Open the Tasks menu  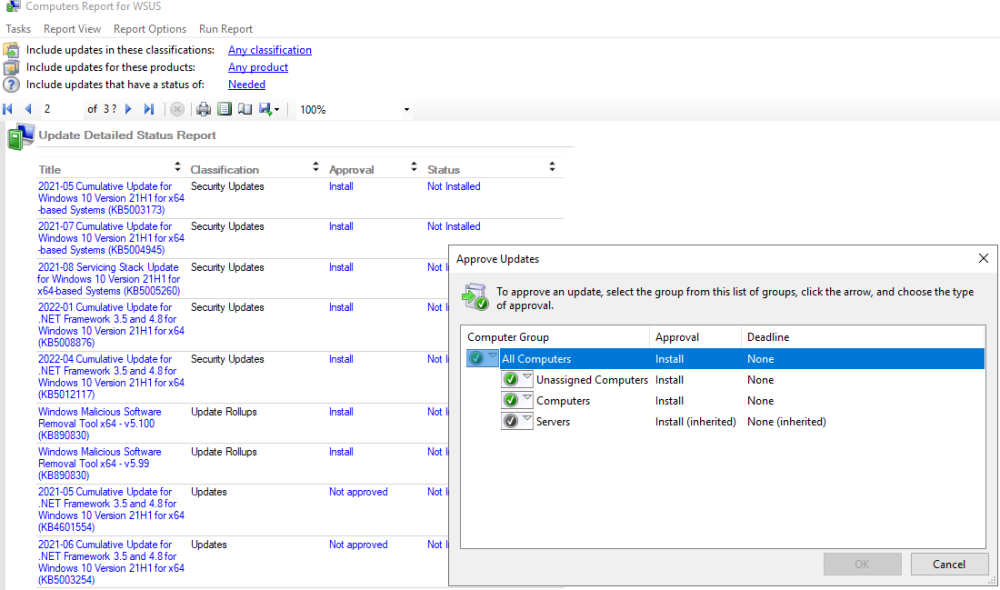tap(18, 29)
